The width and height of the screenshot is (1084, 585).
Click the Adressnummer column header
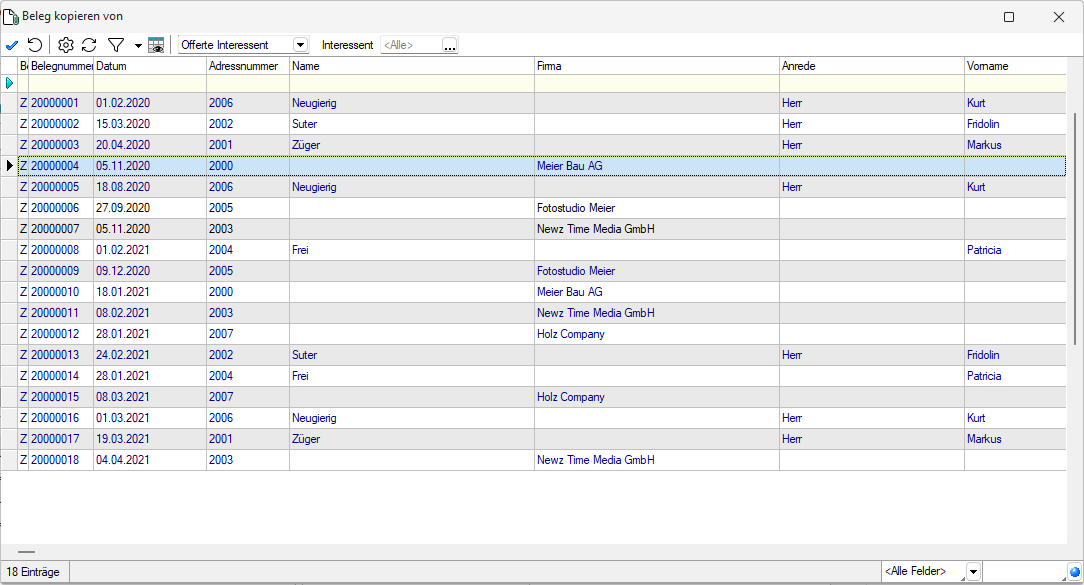[247, 66]
